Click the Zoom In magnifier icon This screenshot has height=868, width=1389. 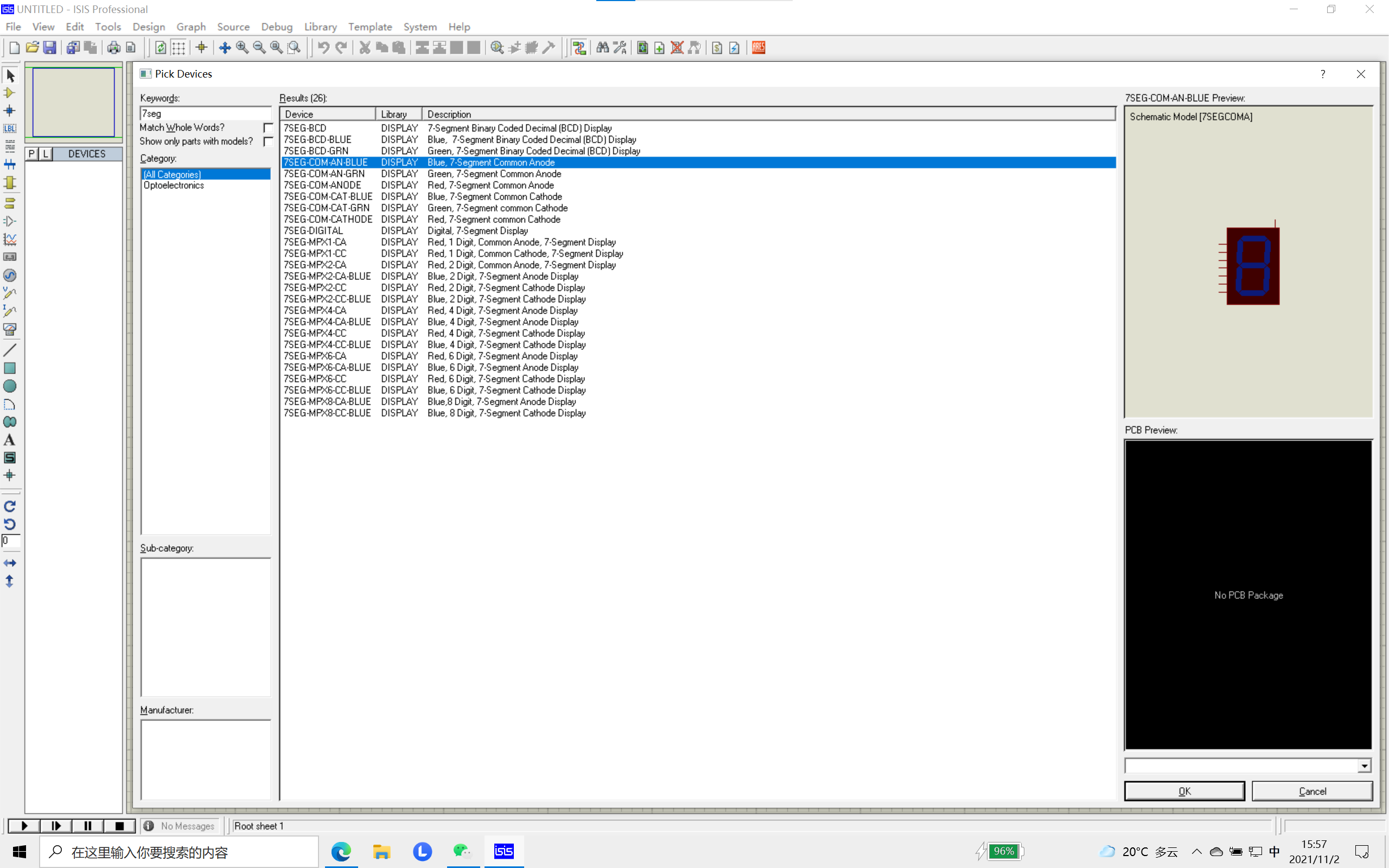tap(242, 48)
